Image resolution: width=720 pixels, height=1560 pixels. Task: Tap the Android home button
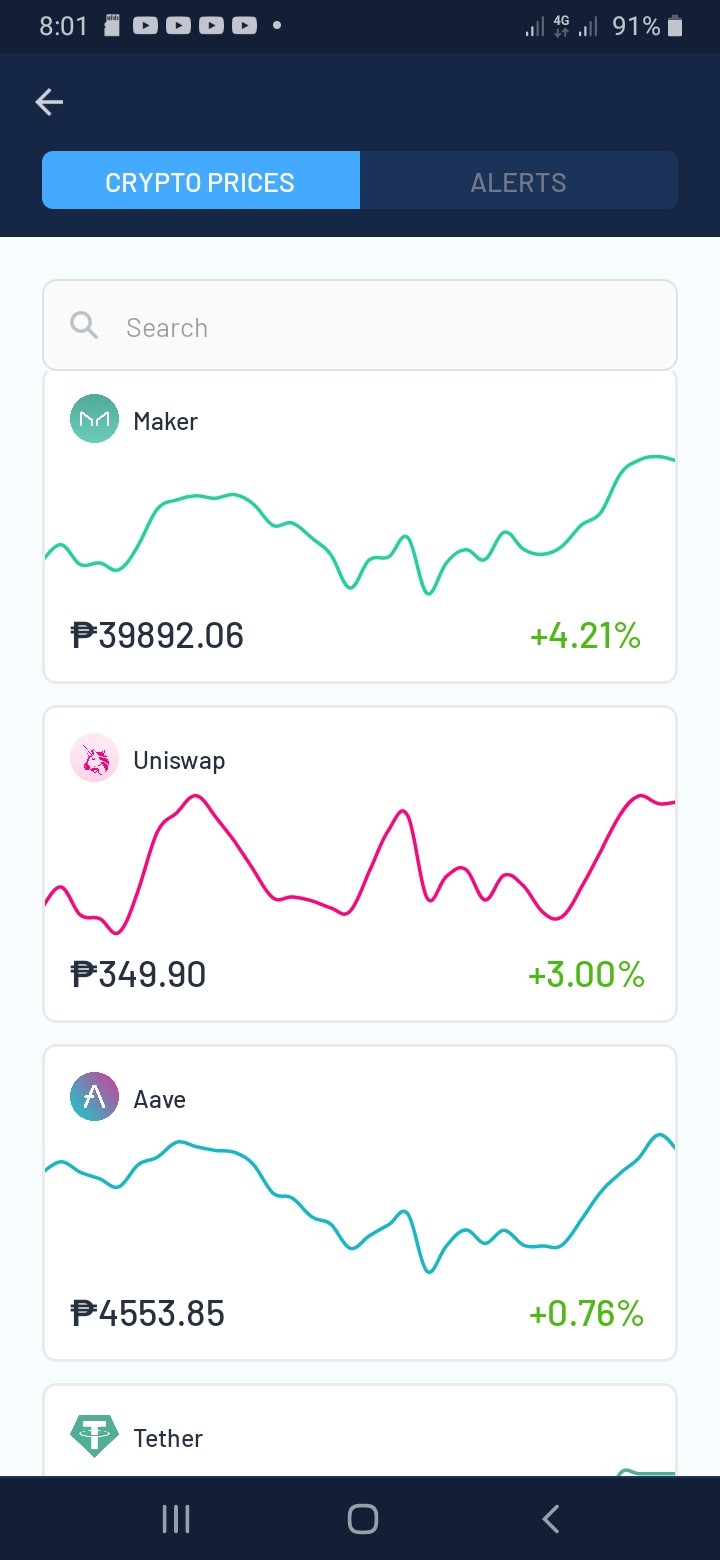362,1519
